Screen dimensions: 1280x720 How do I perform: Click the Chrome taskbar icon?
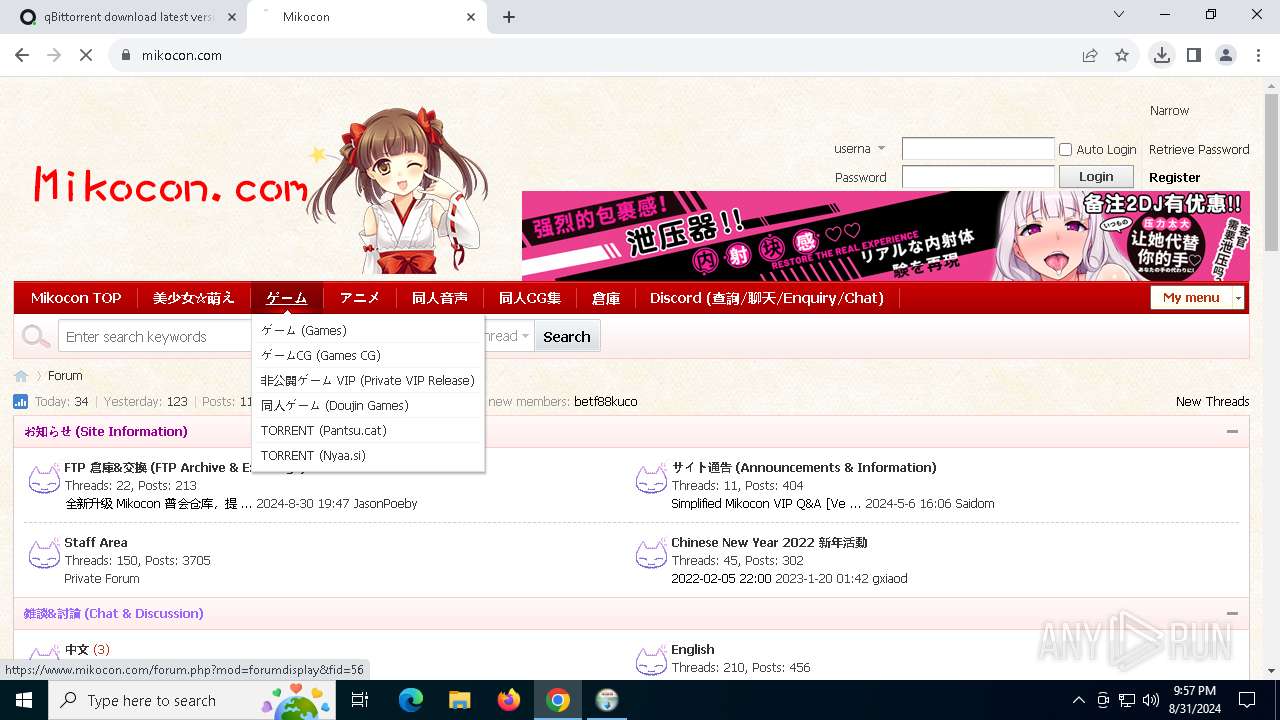point(558,700)
